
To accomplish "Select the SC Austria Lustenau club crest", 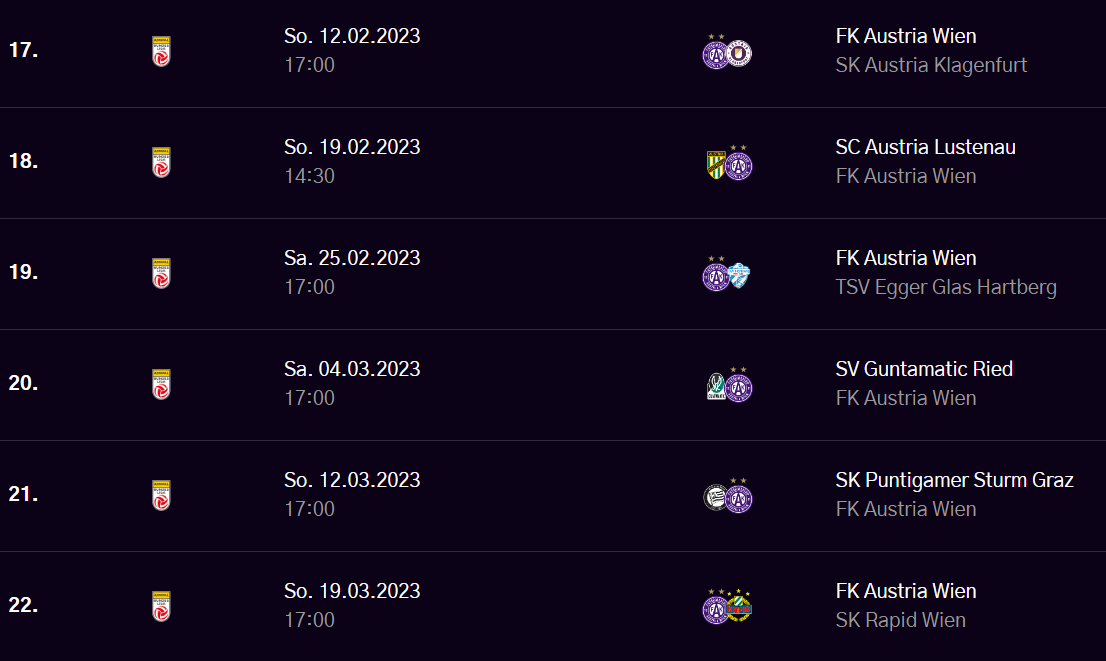I will (715, 165).
